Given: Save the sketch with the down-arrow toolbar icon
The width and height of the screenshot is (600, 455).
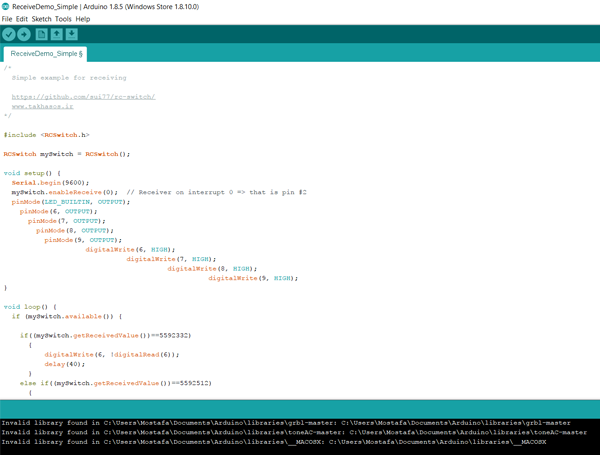Looking at the screenshot, I should click(72, 34).
